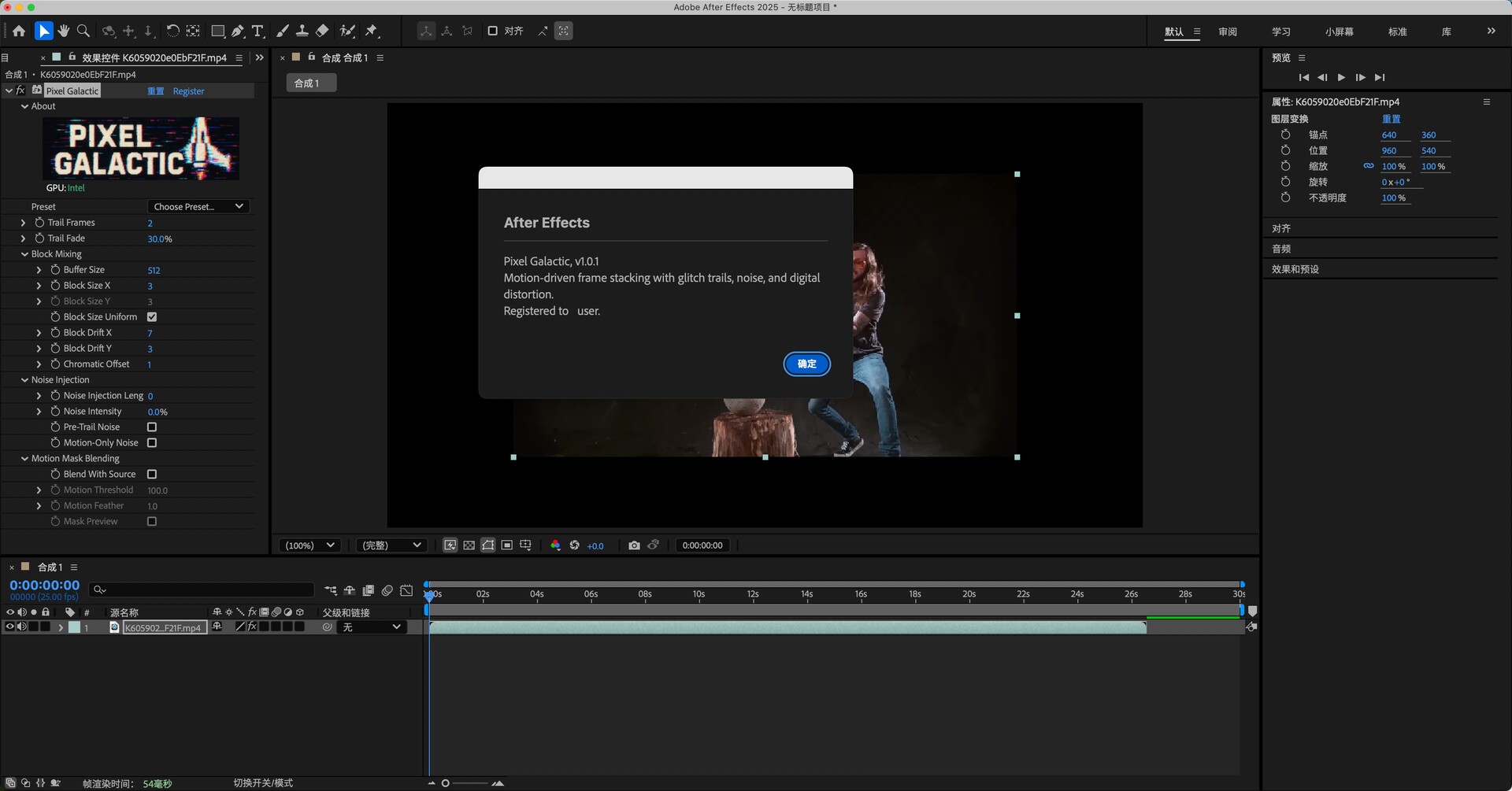Switch to the 小屏幕 workspace

click(x=1339, y=31)
